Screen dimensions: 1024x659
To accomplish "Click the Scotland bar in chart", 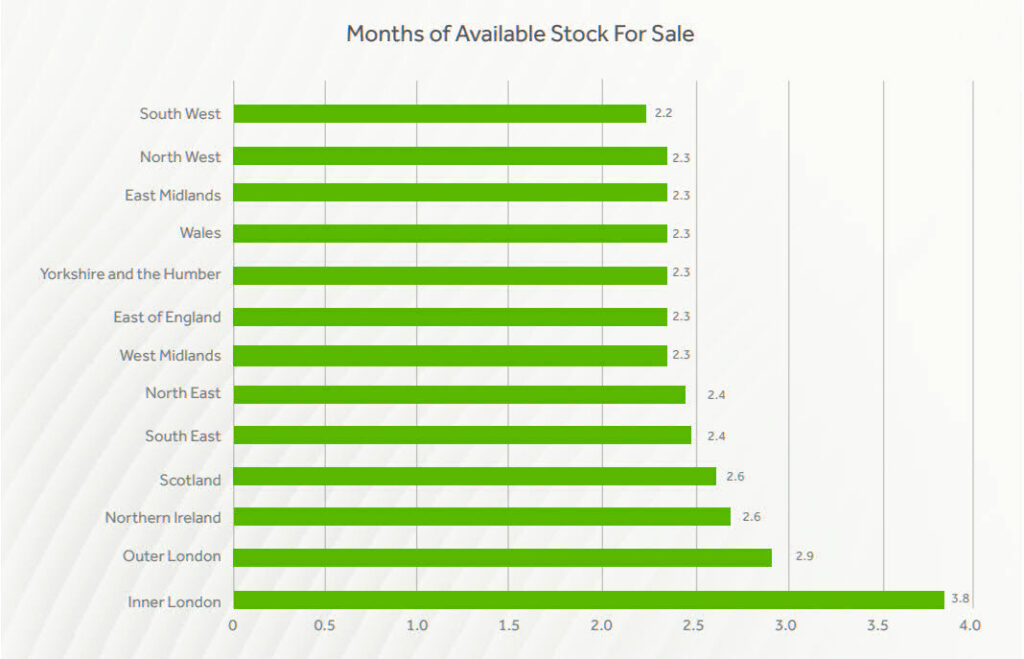I will [x=475, y=476].
